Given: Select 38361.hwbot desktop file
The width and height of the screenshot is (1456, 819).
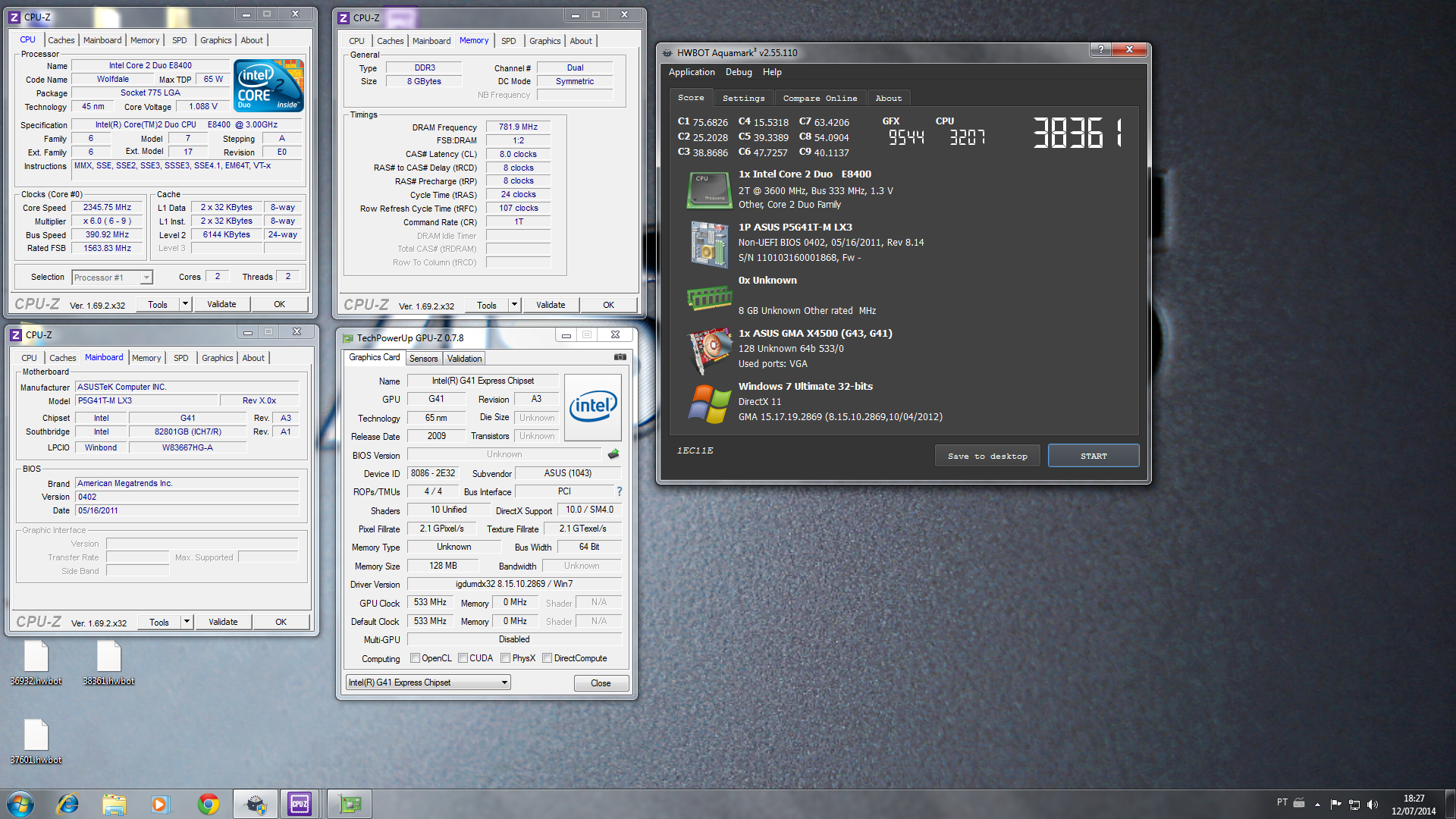Looking at the screenshot, I should click(x=108, y=664).
